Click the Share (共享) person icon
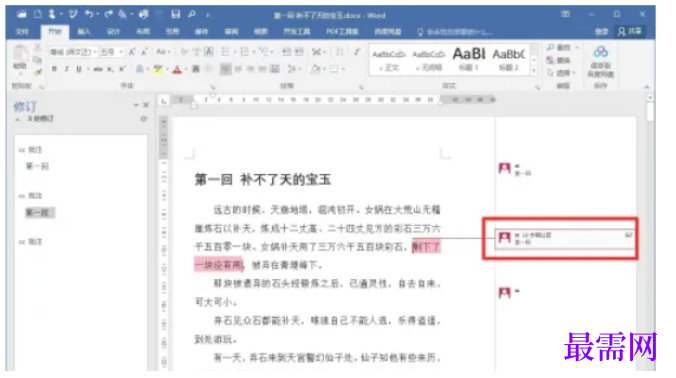 [621, 31]
